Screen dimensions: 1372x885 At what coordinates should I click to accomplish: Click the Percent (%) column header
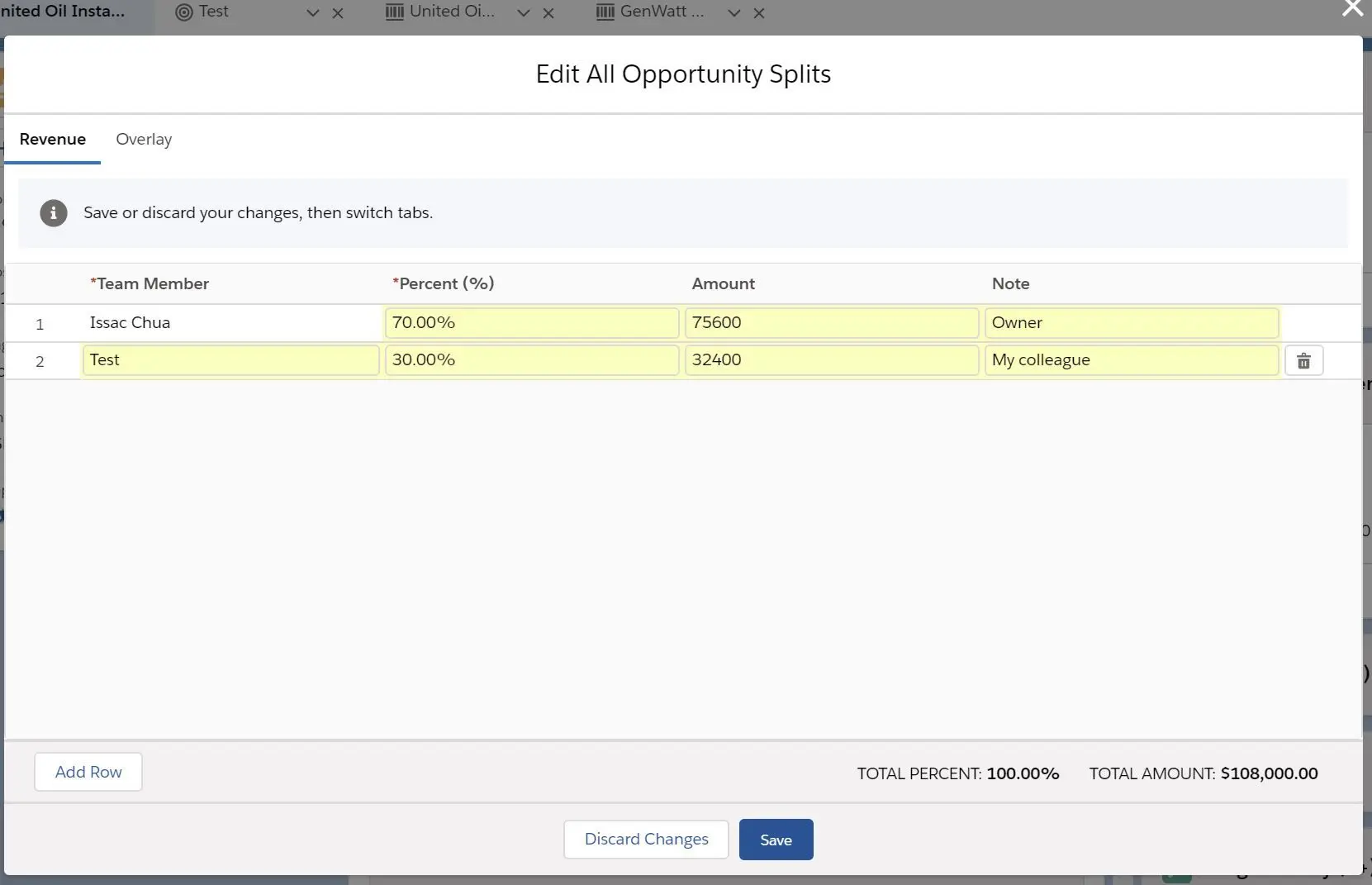[444, 284]
